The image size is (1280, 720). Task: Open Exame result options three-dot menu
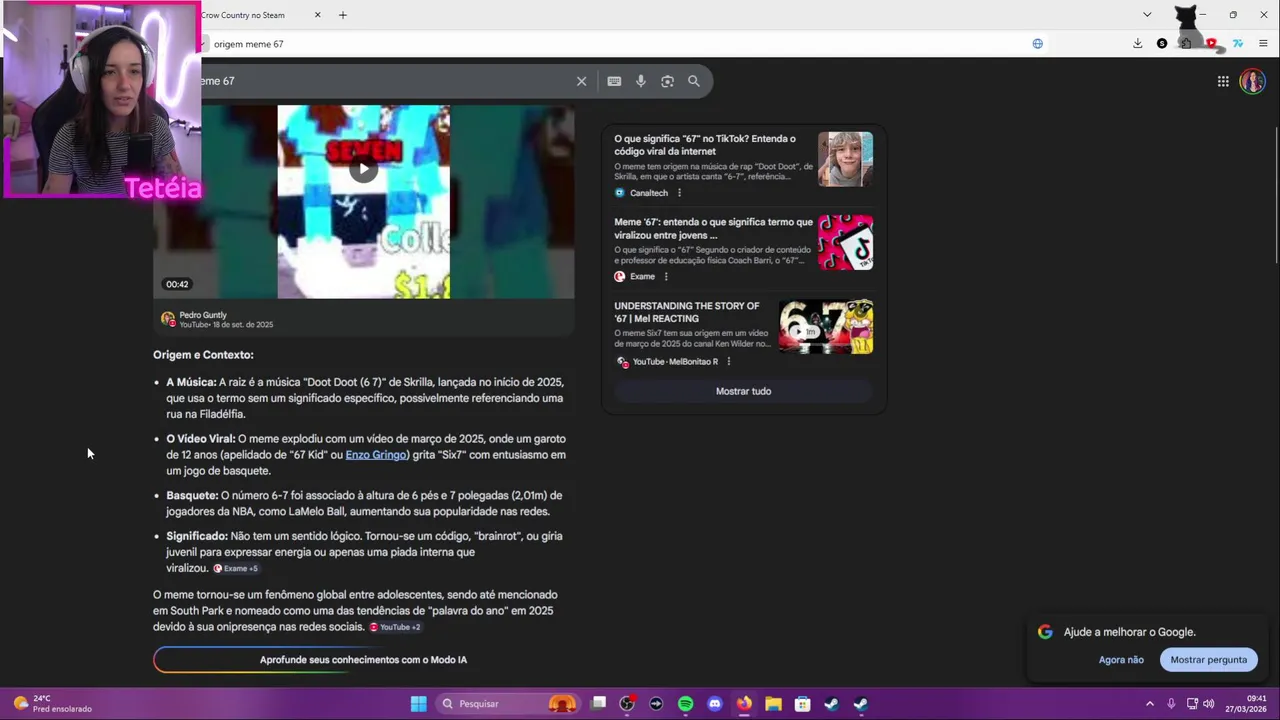tap(666, 277)
